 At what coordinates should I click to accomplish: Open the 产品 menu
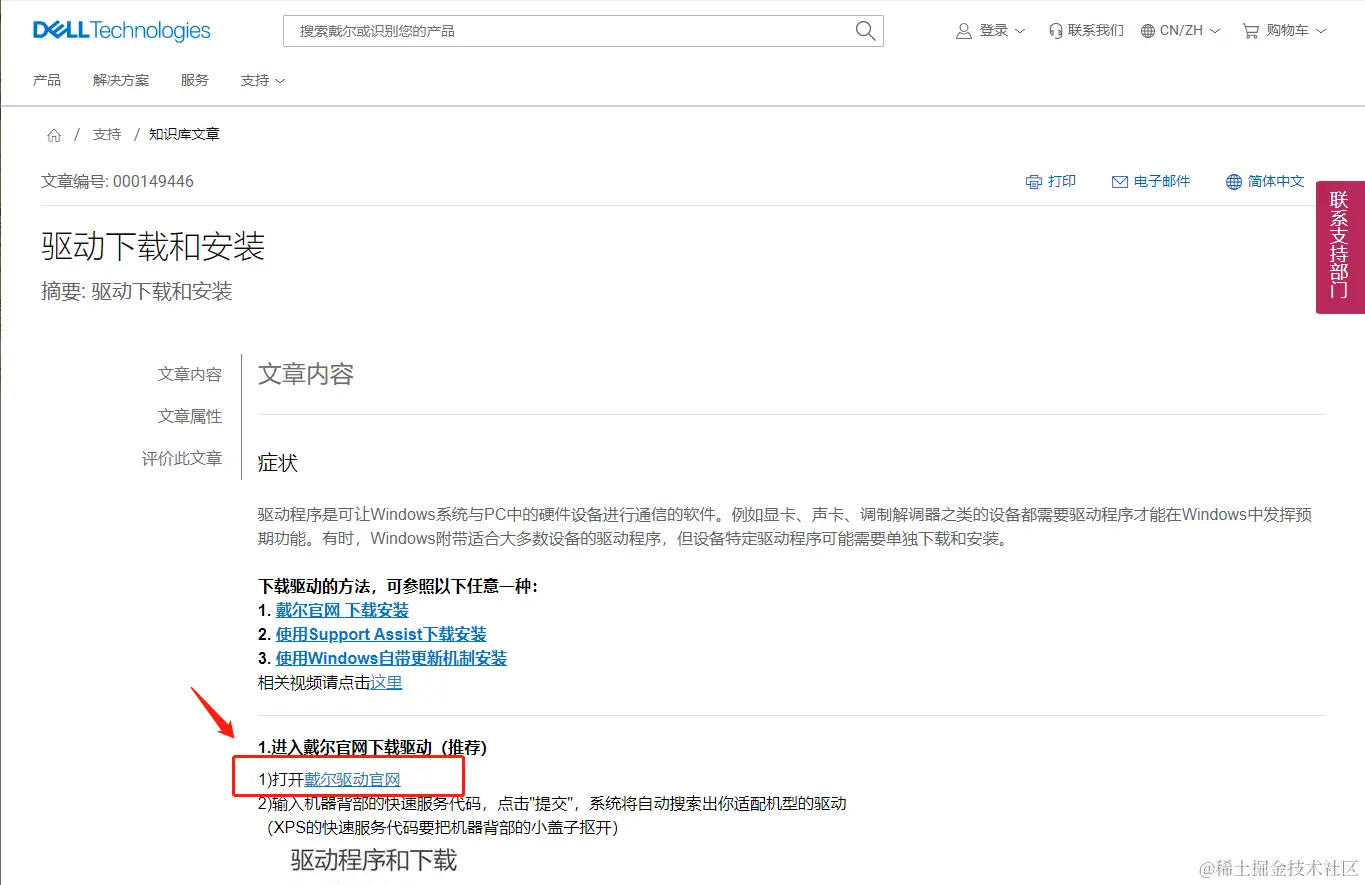pyautogui.click(x=47, y=80)
